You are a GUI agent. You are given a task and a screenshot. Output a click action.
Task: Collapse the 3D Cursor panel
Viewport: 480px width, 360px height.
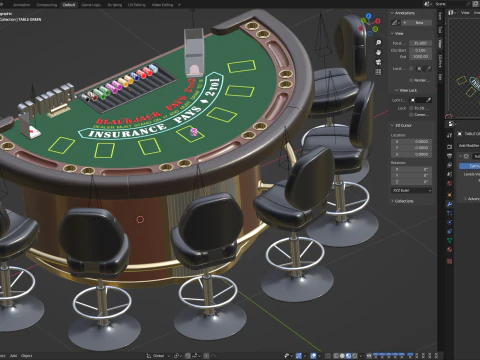coord(401,125)
